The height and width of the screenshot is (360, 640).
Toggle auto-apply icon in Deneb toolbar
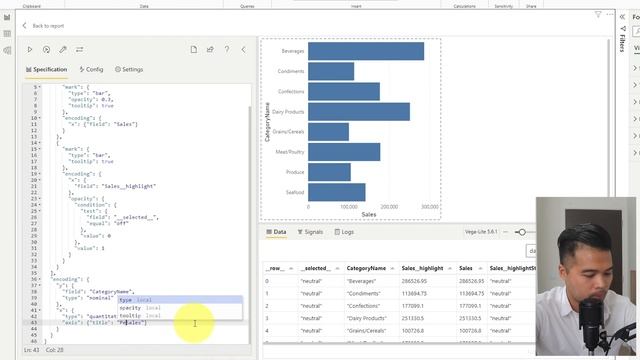point(47,49)
